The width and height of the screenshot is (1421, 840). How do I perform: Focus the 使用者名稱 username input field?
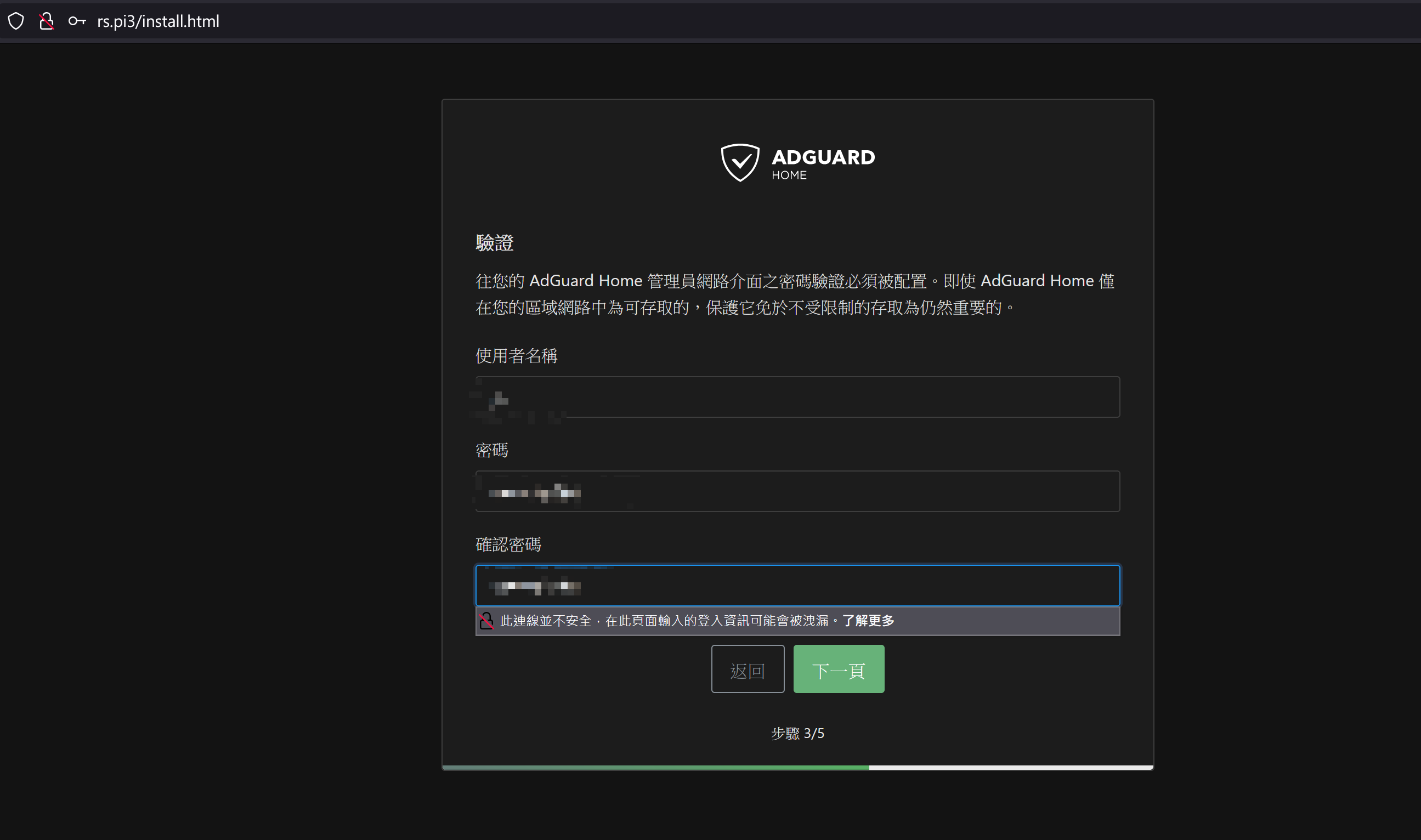point(797,397)
